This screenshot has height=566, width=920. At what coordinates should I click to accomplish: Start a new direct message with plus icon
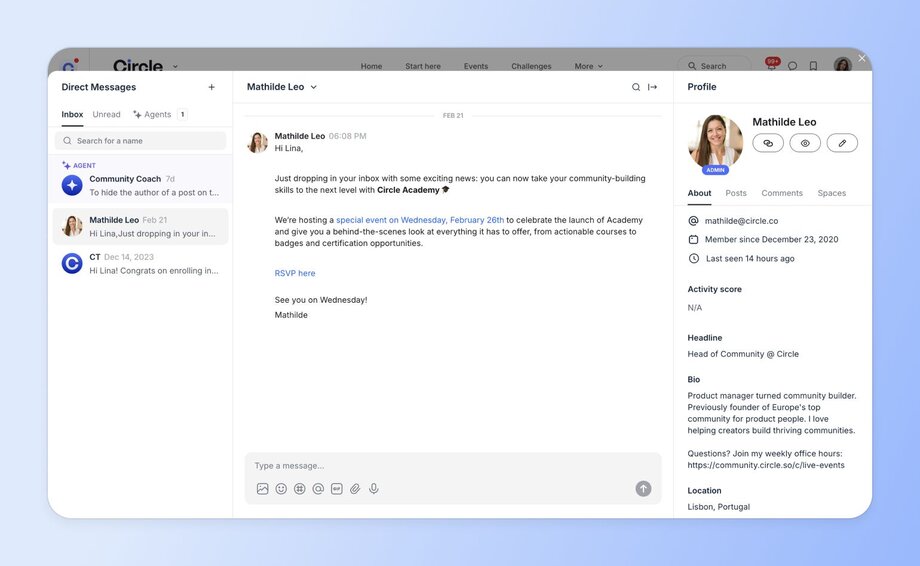(x=211, y=87)
